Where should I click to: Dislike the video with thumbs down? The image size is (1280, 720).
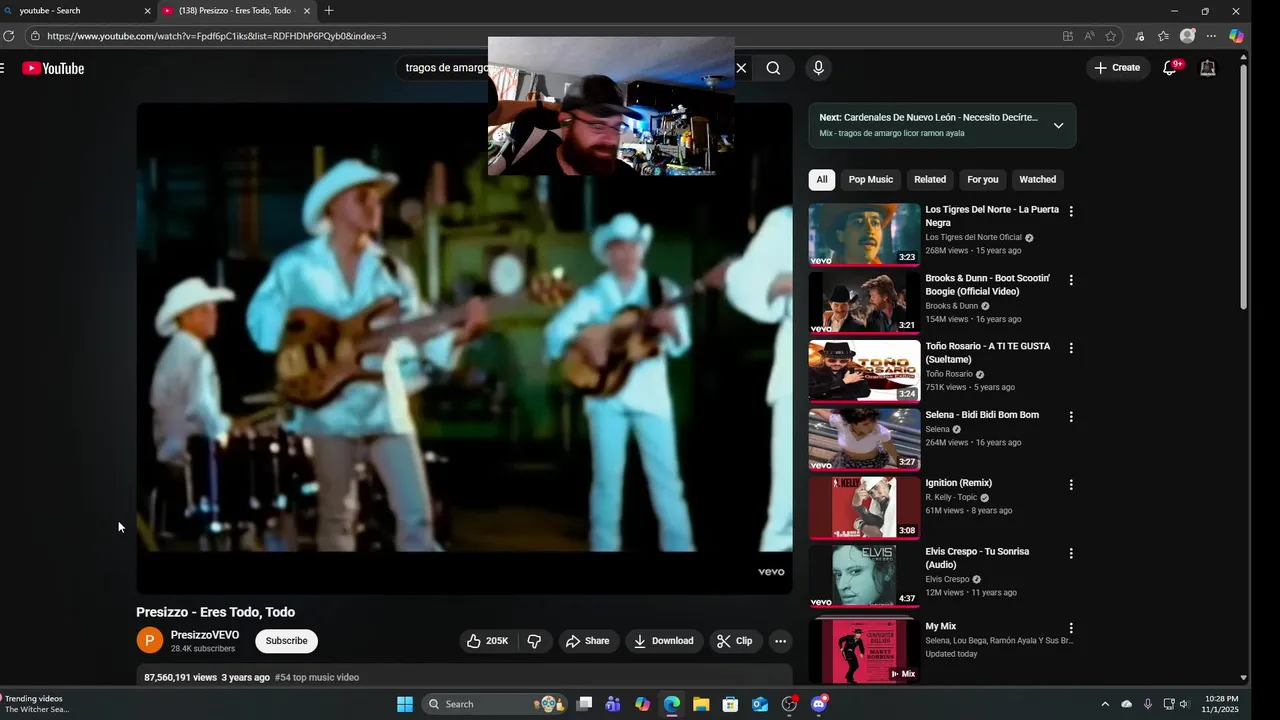[534, 641]
